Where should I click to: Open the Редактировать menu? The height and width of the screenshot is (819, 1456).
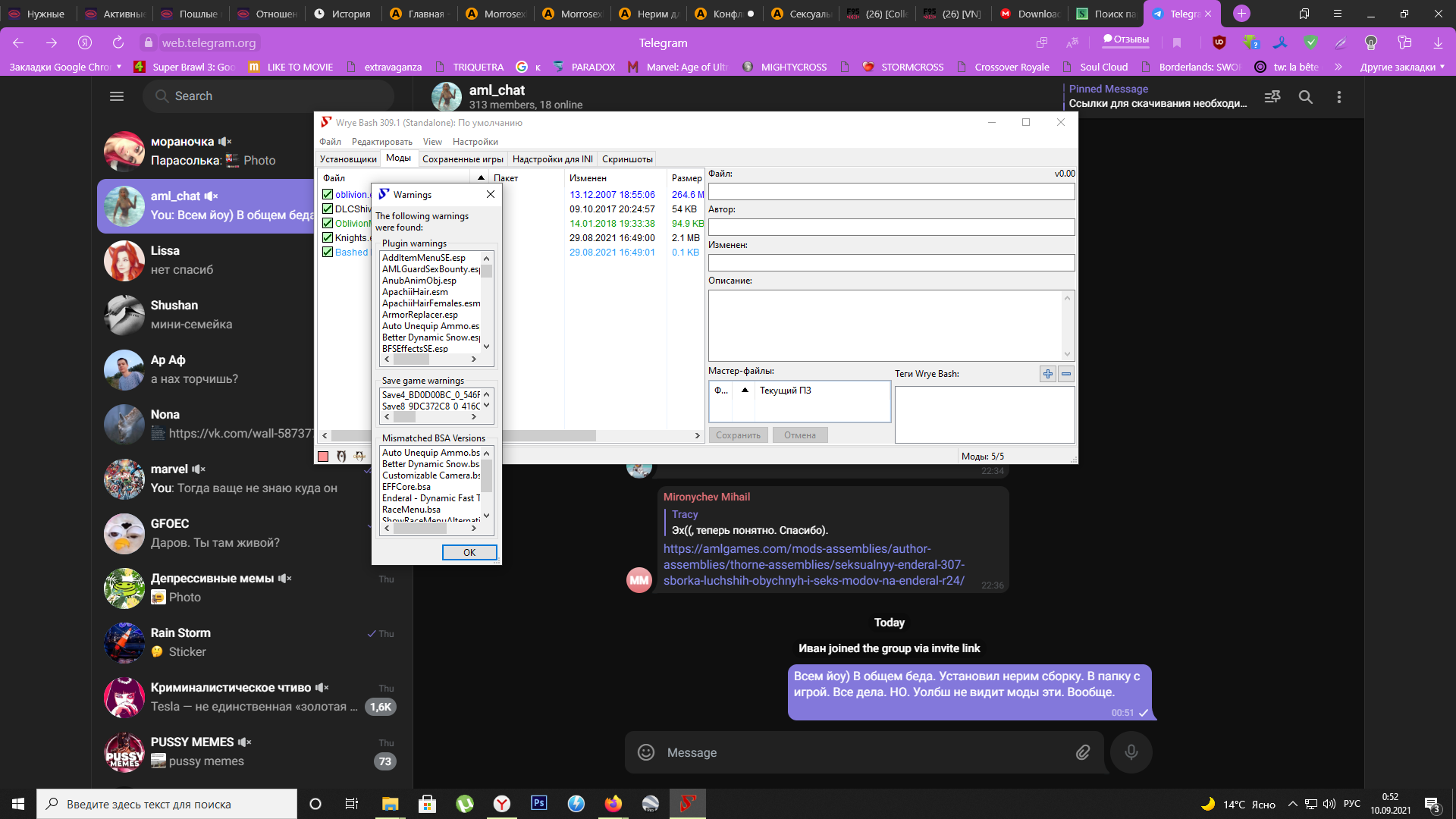pyautogui.click(x=381, y=142)
